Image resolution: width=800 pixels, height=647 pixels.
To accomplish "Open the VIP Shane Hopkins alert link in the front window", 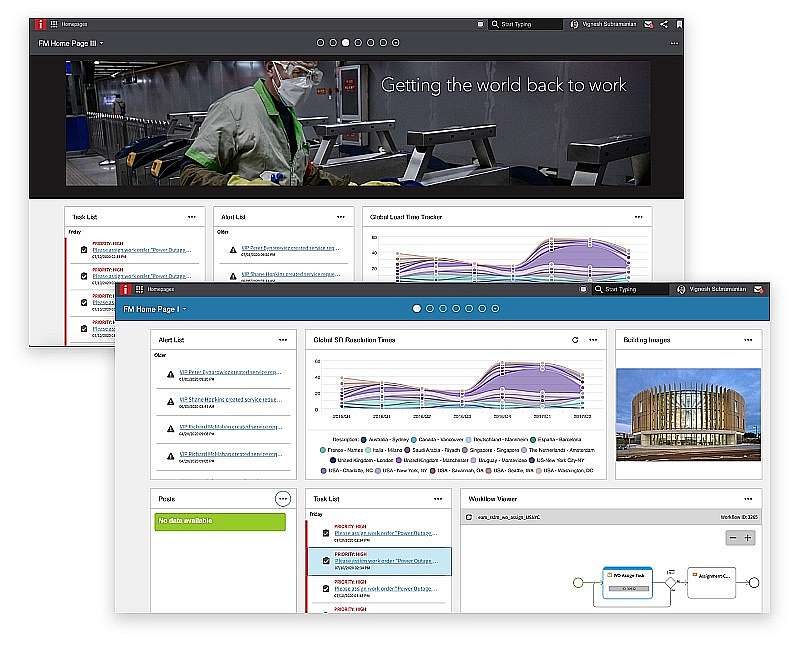I will point(231,400).
